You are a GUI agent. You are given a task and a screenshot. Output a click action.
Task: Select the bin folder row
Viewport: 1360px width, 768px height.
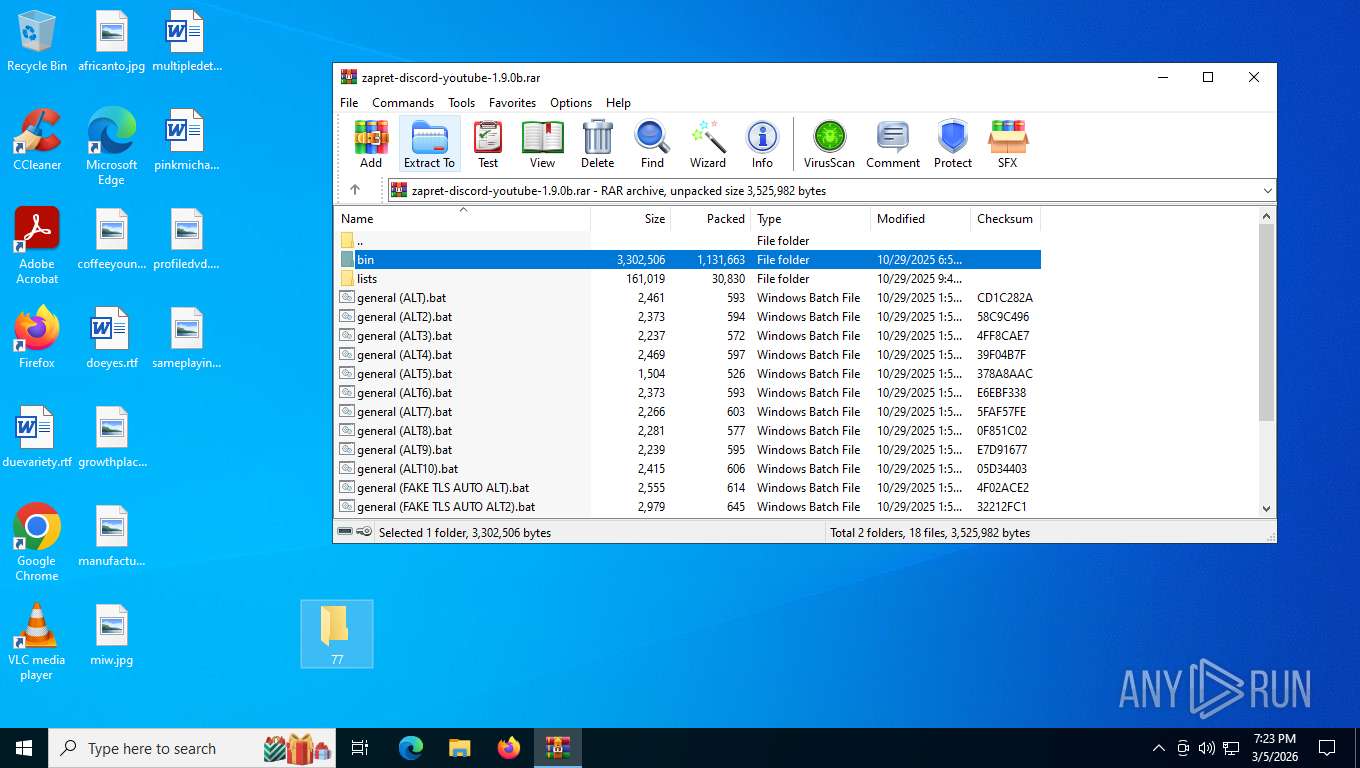coord(688,259)
